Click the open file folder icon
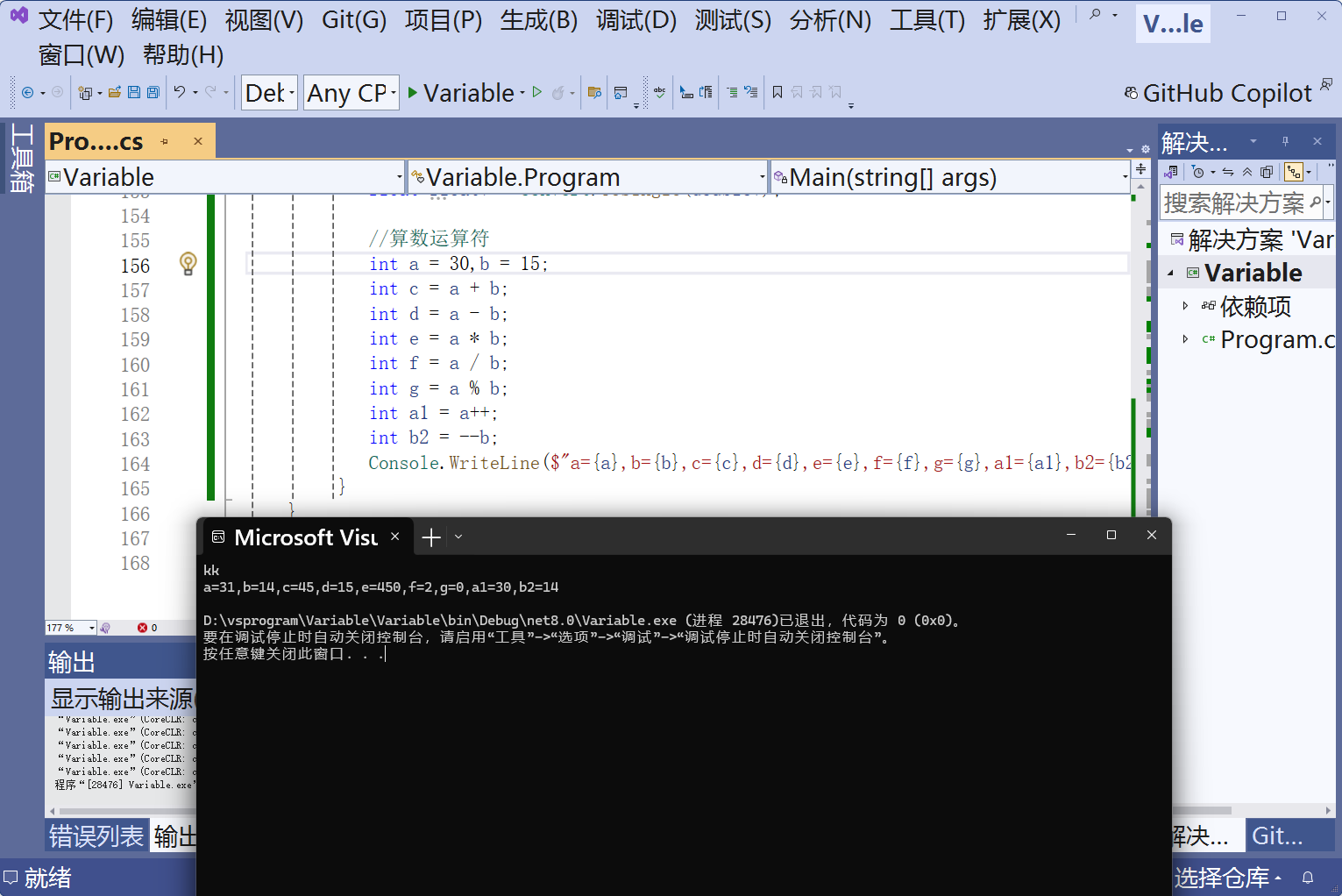 (115, 92)
